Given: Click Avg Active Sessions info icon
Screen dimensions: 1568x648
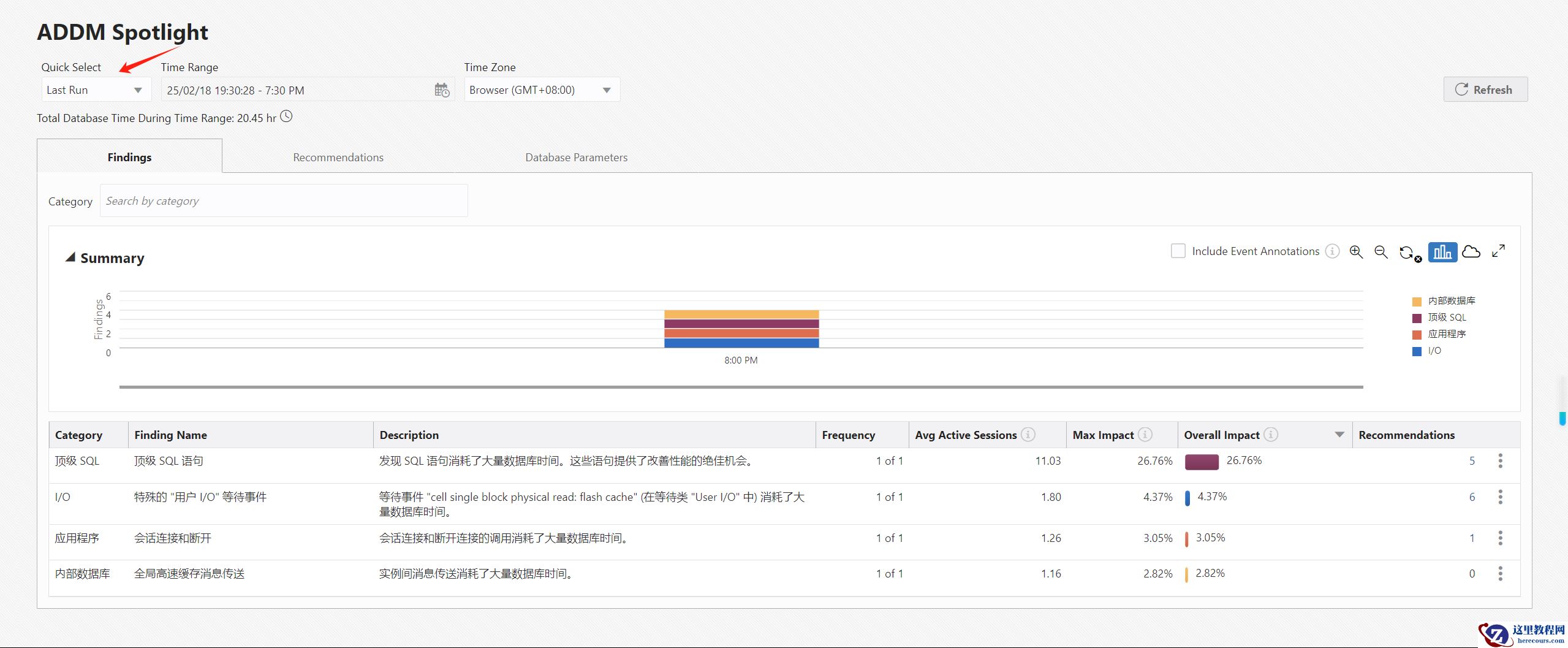Looking at the screenshot, I should pyautogui.click(x=1028, y=435).
